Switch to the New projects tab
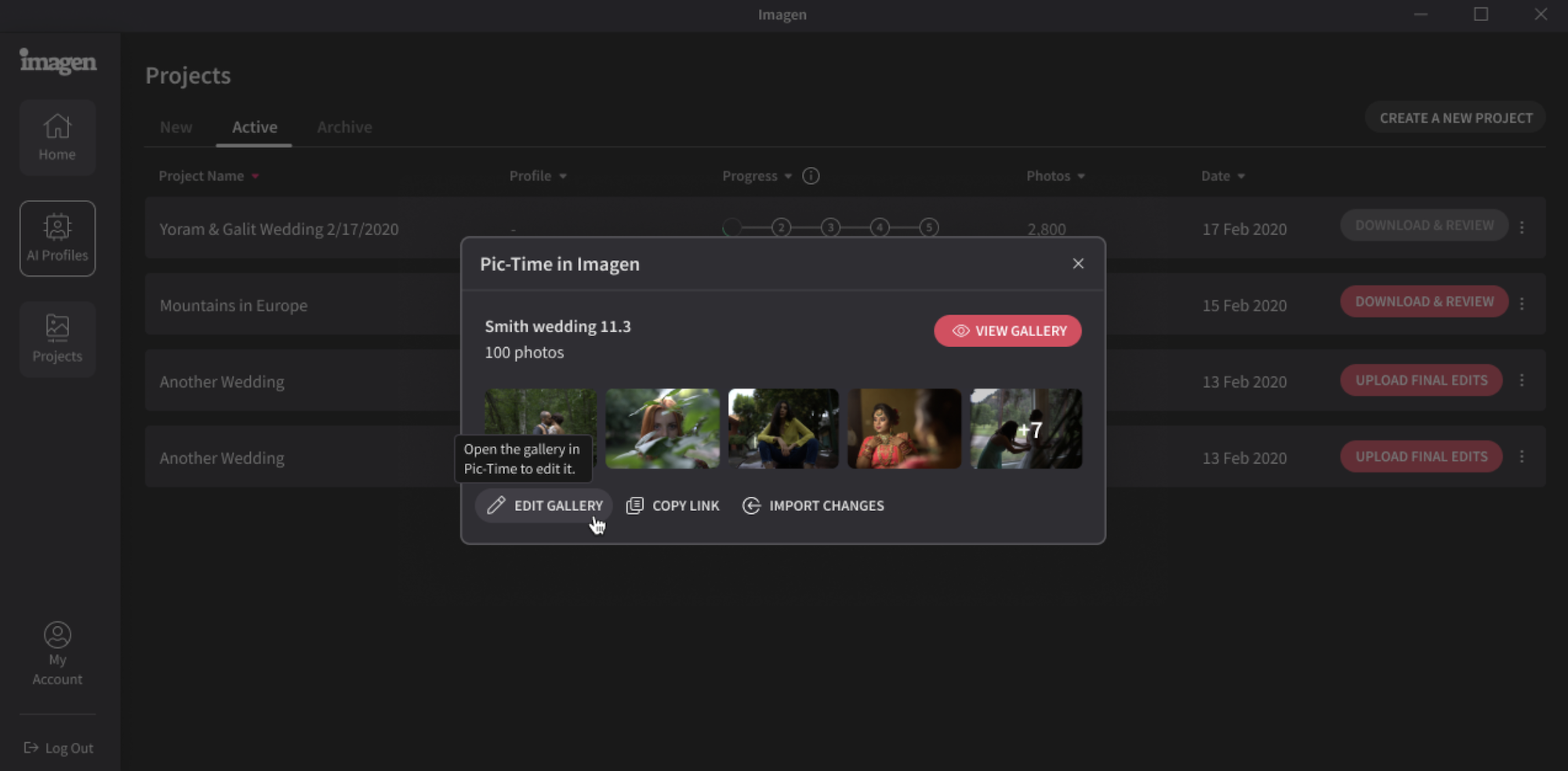Viewport: 1568px width, 771px height. point(176,127)
